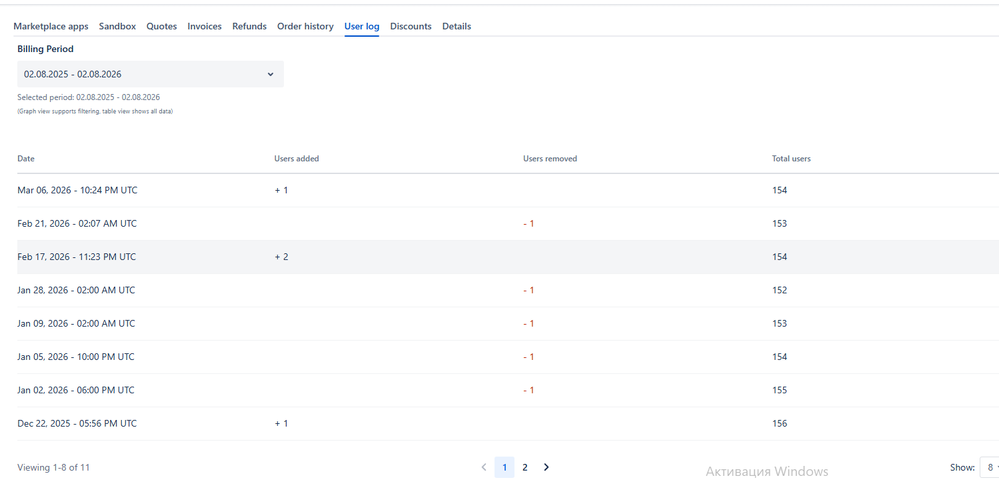Click total 154 on Feb 17 row

pyautogui.click(x=779, y=257)
